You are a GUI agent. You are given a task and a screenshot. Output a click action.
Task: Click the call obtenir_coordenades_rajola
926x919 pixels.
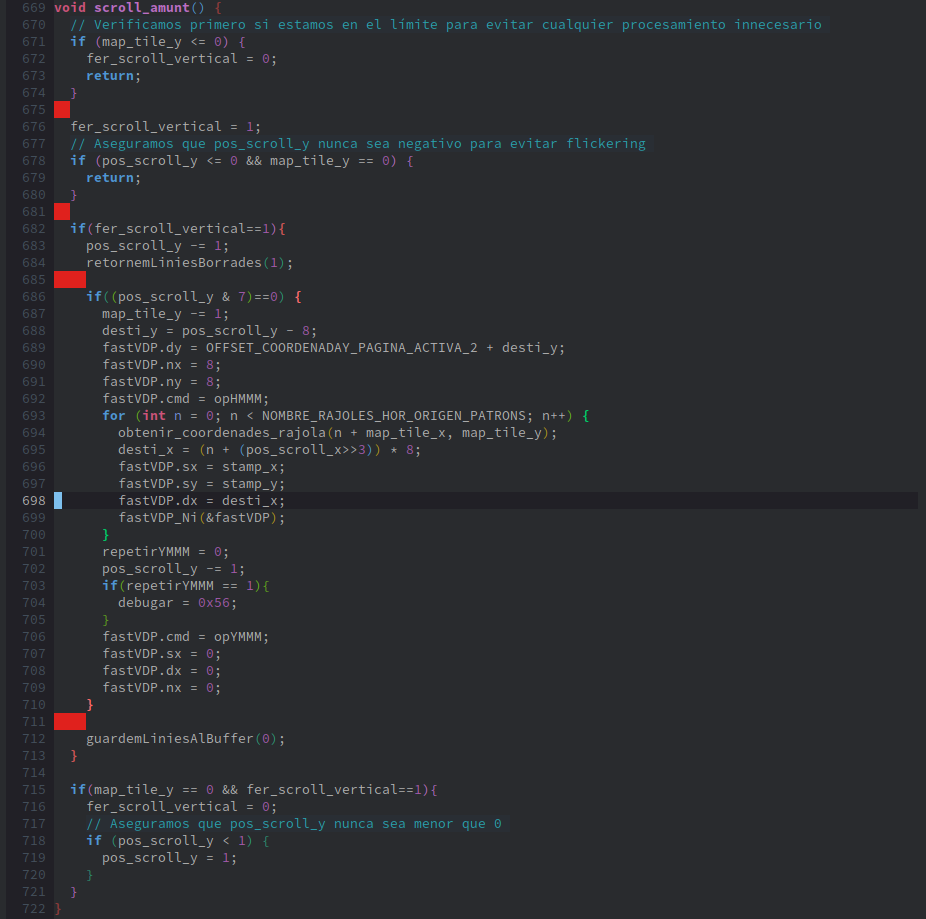(222, 433)
